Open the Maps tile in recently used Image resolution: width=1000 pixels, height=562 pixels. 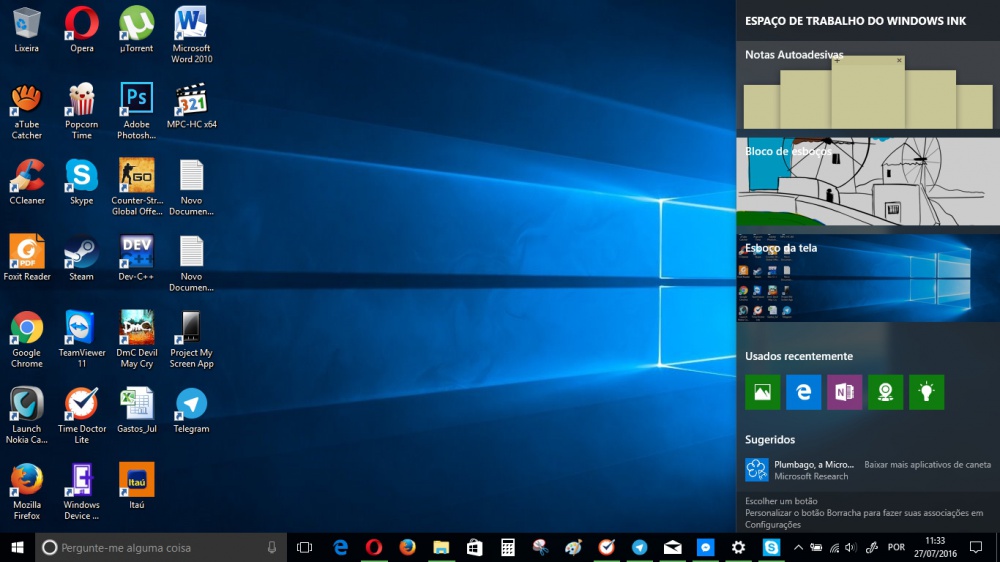point(885,392)
